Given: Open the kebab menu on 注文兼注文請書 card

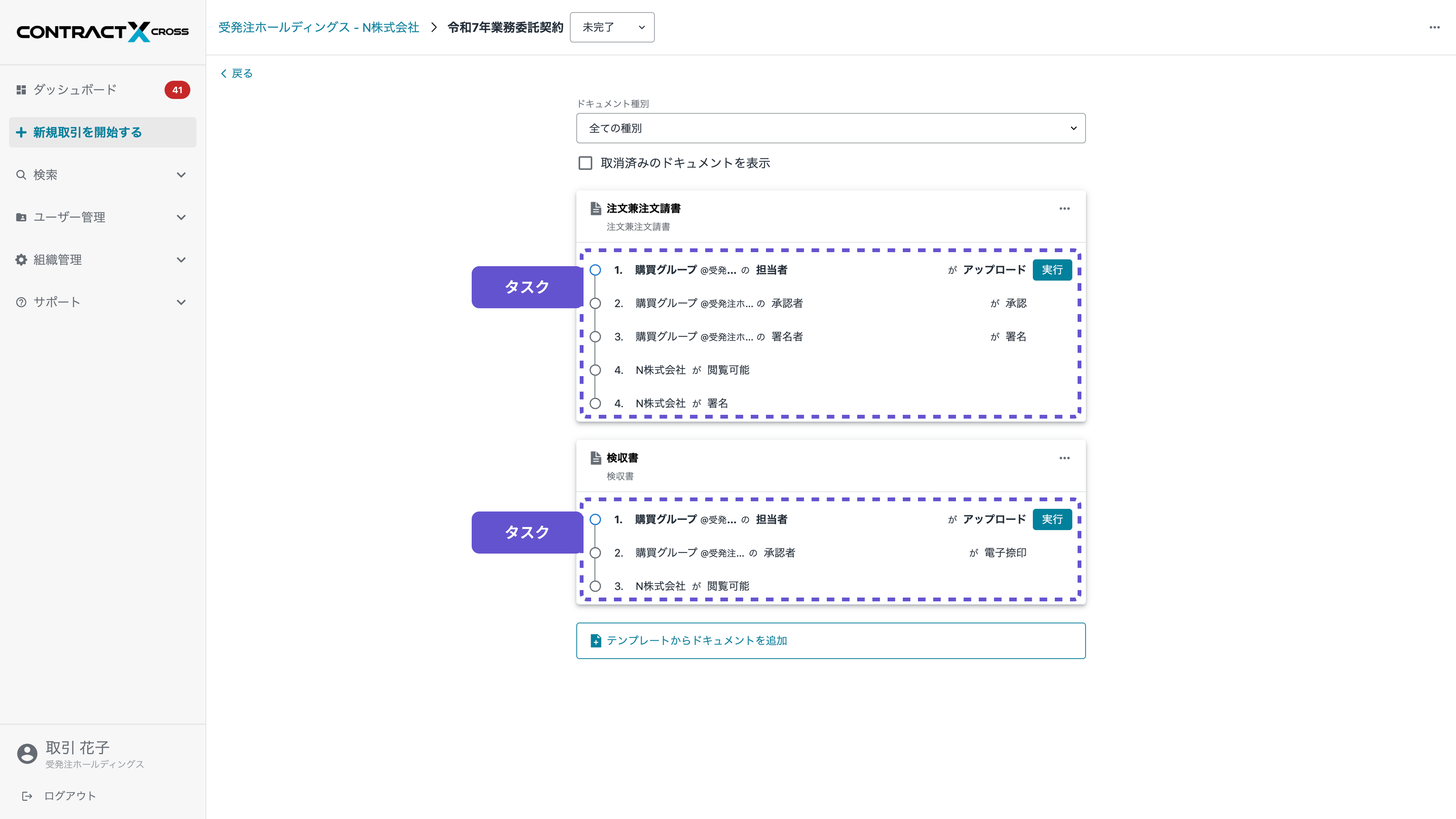Looking at the screenshot, I should (x=1064, y=208).
